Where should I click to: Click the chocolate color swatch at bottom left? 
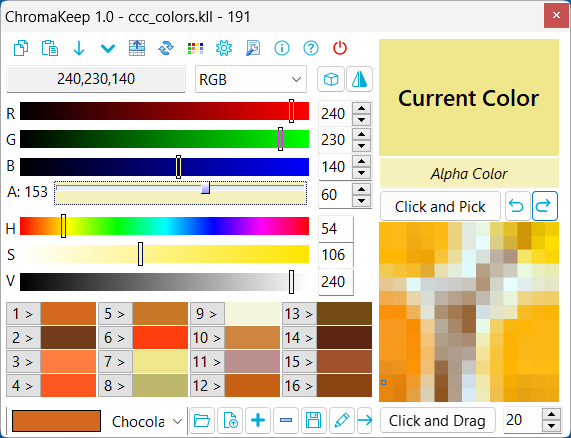tap(56, 421)
